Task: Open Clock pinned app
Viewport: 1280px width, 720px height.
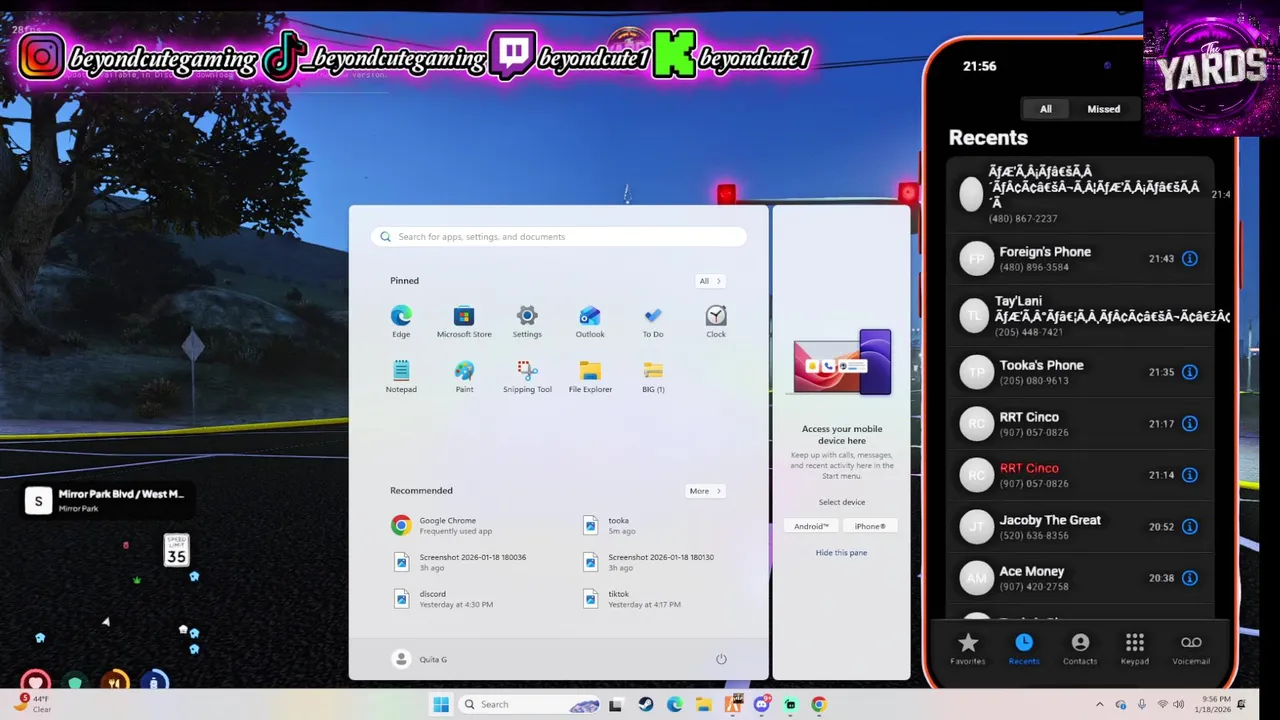Action: tap(716, 322)
